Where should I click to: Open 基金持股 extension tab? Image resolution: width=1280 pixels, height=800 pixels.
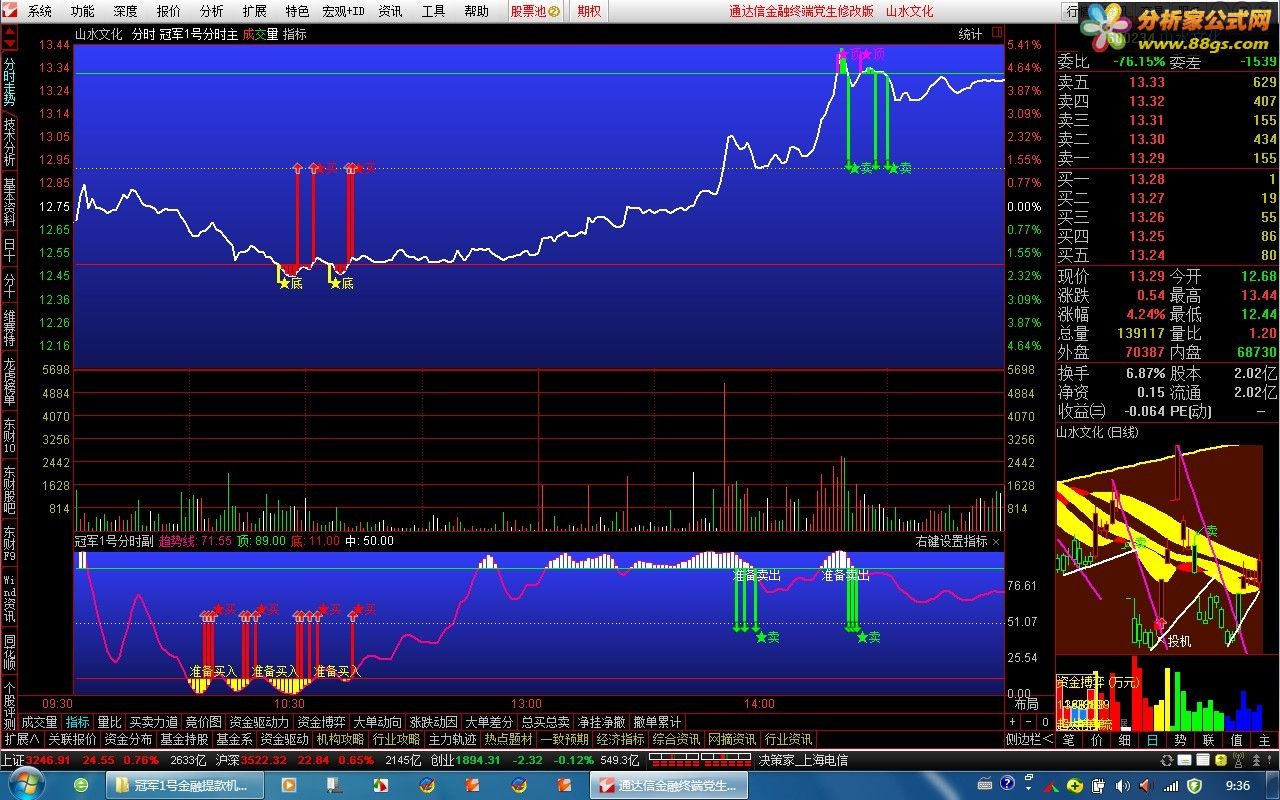point(184,740)
